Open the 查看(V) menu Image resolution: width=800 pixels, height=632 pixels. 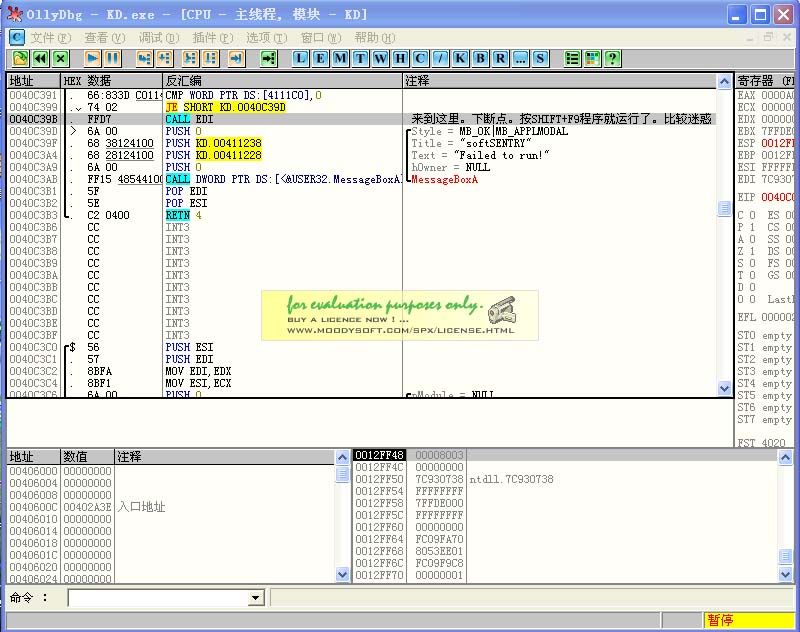click(105, 38)
